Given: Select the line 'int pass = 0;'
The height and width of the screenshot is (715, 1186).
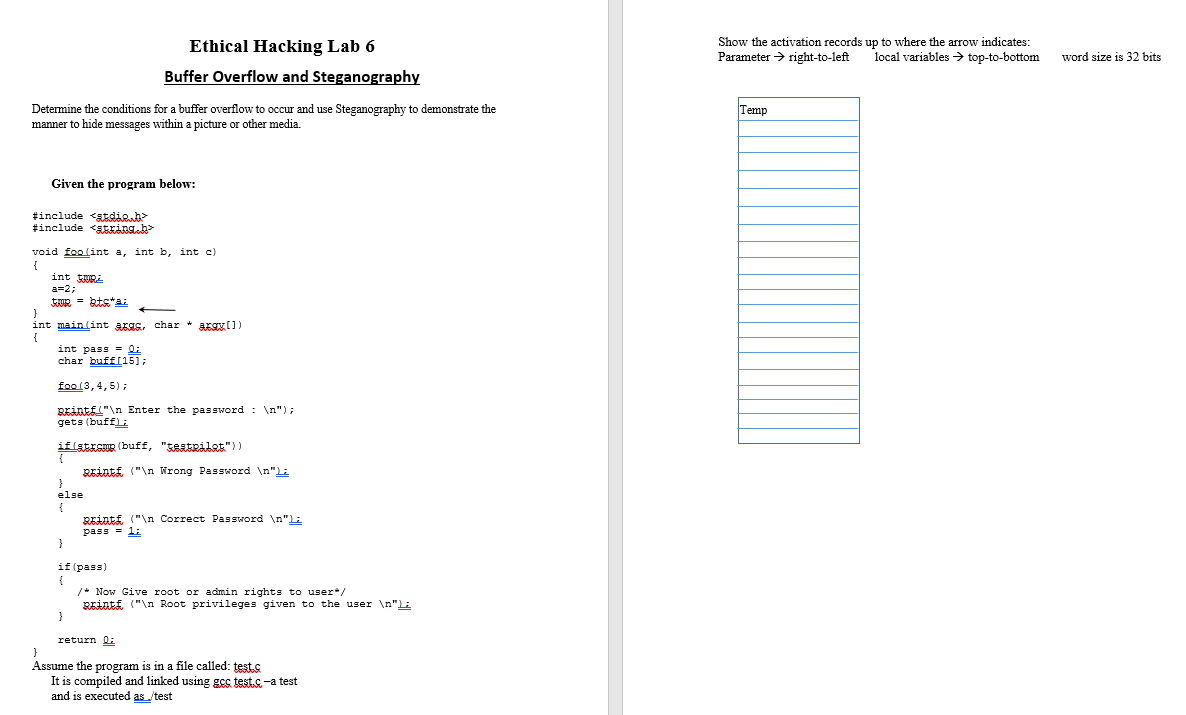Looking at the screenshot, I should [x=100, y=347].
